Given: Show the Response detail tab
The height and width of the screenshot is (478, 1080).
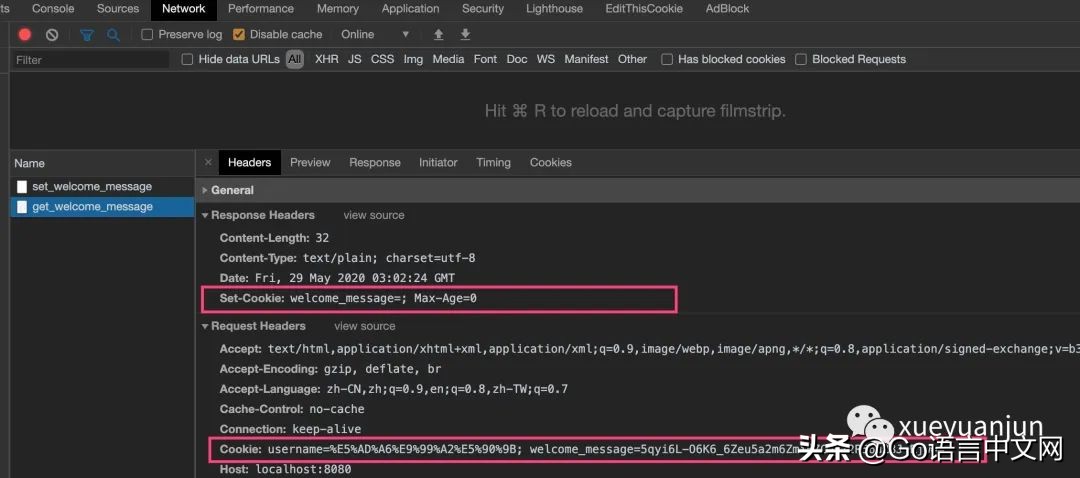Looking at the screenshot, I should (x=375, y=163).
